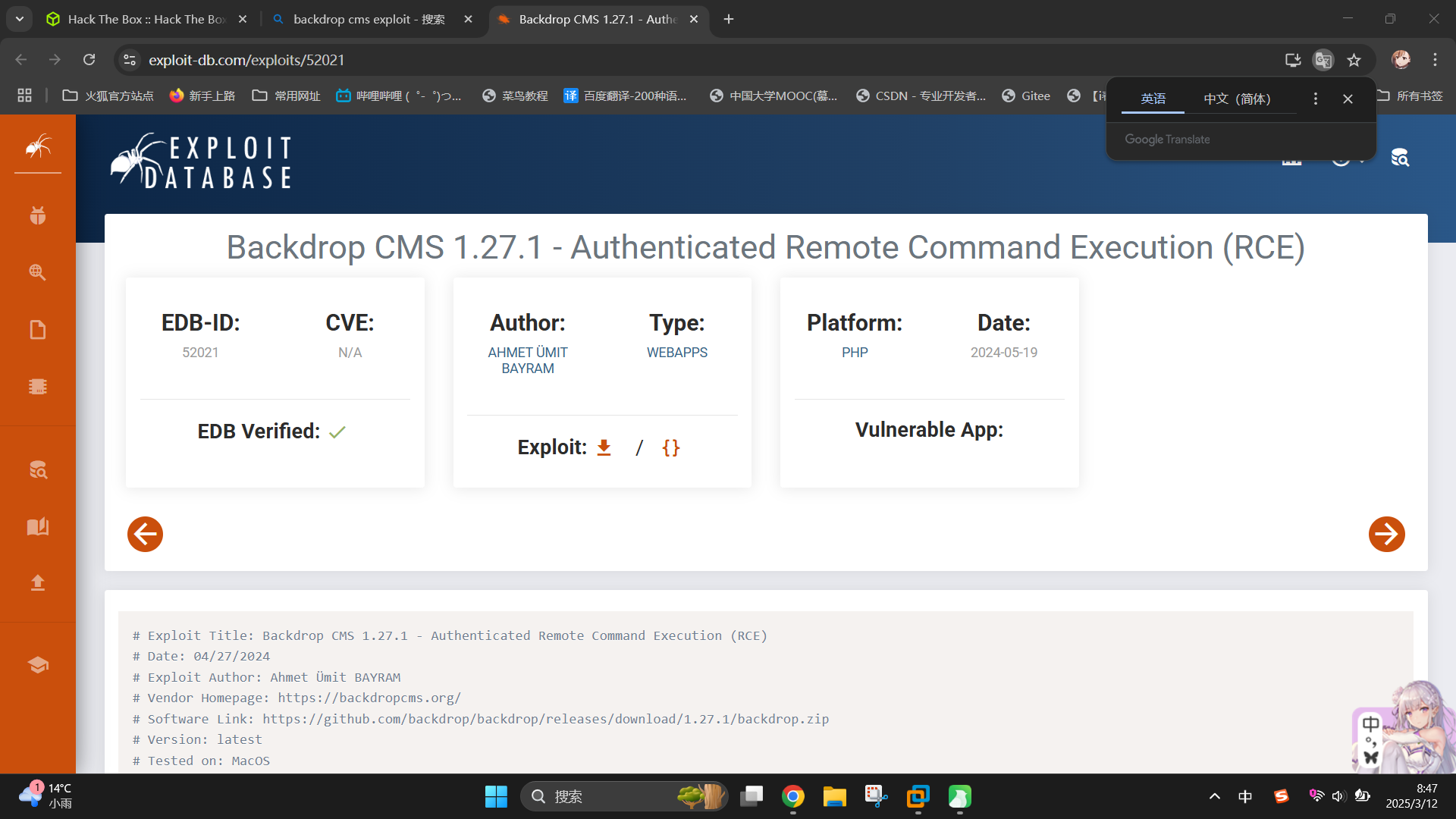Viewport: 1456px width, 819px height.
Task: Open 菜鸟教程 bookmark
Action: tap(515, 96)
